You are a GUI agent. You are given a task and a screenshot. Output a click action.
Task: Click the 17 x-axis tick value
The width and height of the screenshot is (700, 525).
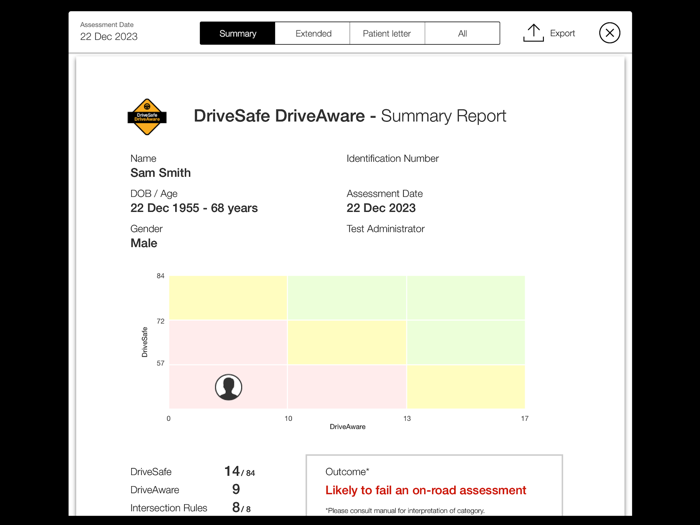click(x=525, y=418)
